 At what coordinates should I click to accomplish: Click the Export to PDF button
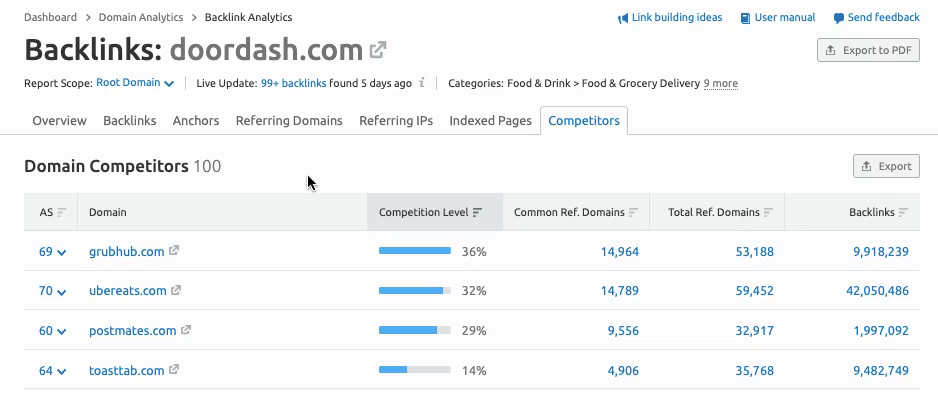pyautogui.click(x=868, y=50)
